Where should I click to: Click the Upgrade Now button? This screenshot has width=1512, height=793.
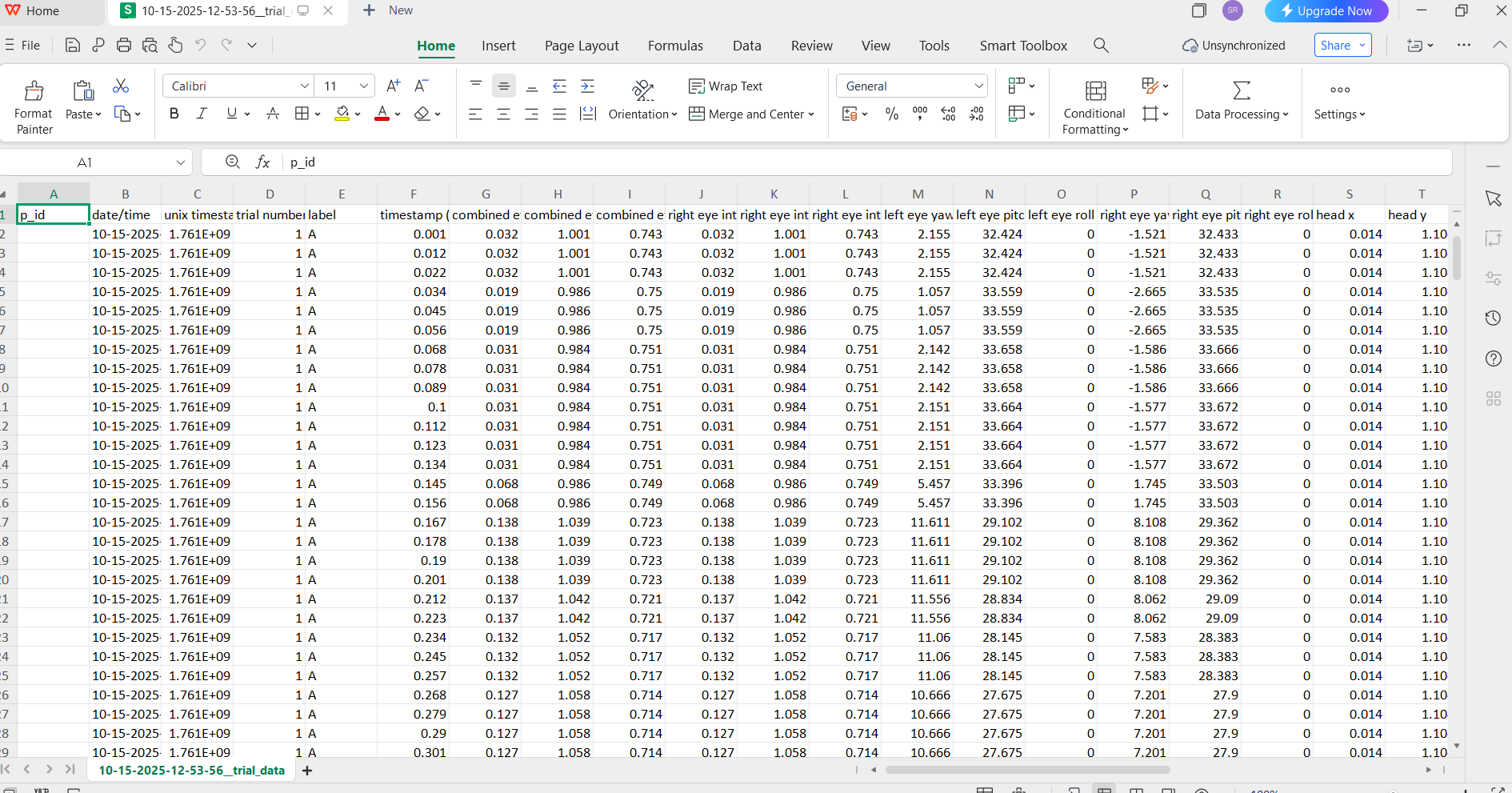(x=1326, y=11)
